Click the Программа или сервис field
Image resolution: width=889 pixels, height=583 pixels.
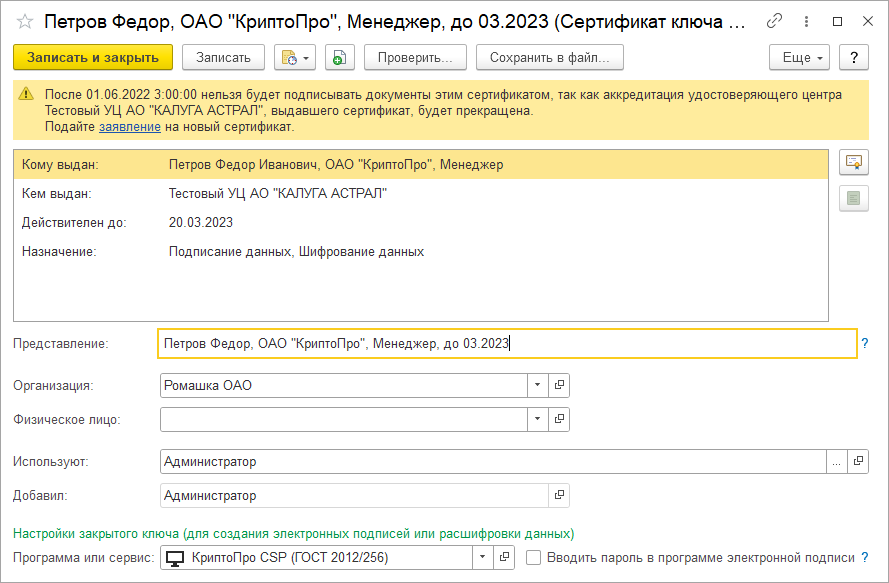(316, 558)
